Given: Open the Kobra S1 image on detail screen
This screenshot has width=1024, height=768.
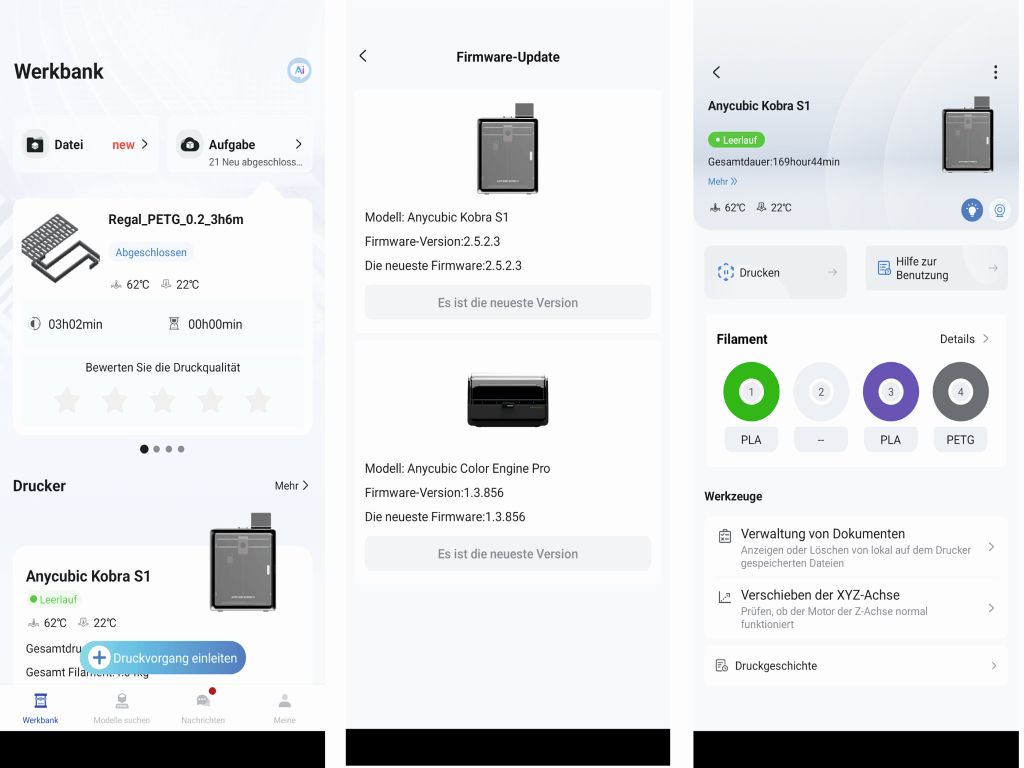Looking at the screenshot, I should pos(968,135).
